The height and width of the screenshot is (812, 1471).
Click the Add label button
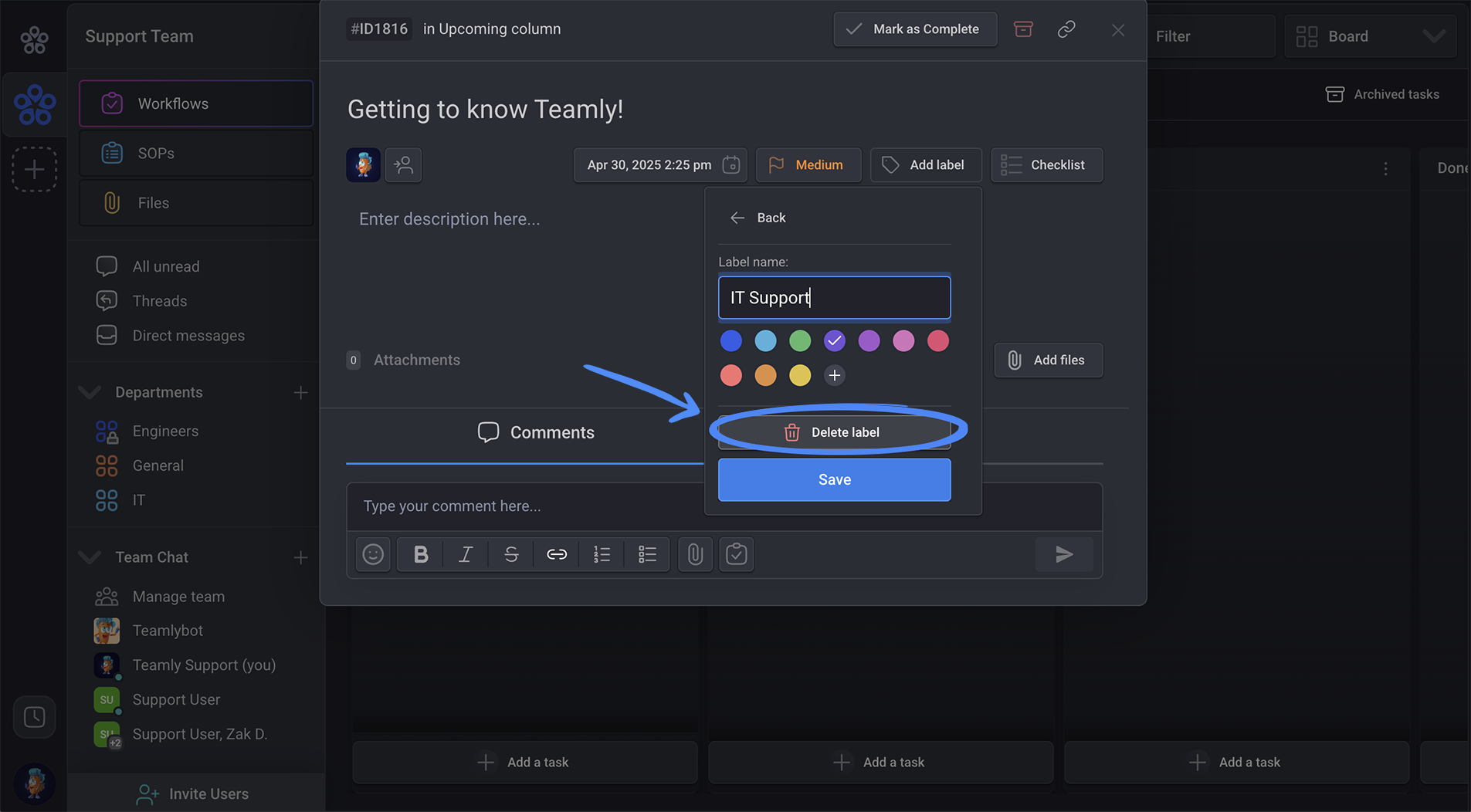(926, 165)
